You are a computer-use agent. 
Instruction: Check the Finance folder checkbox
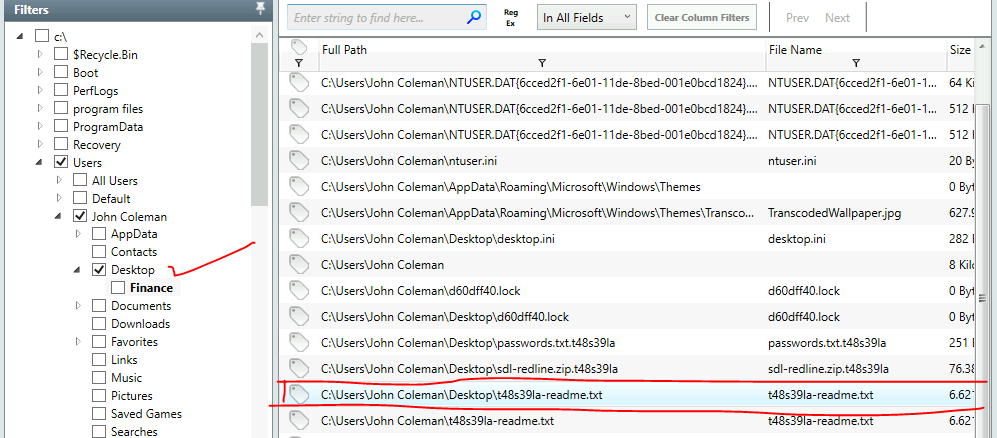[x=118, y=288]
